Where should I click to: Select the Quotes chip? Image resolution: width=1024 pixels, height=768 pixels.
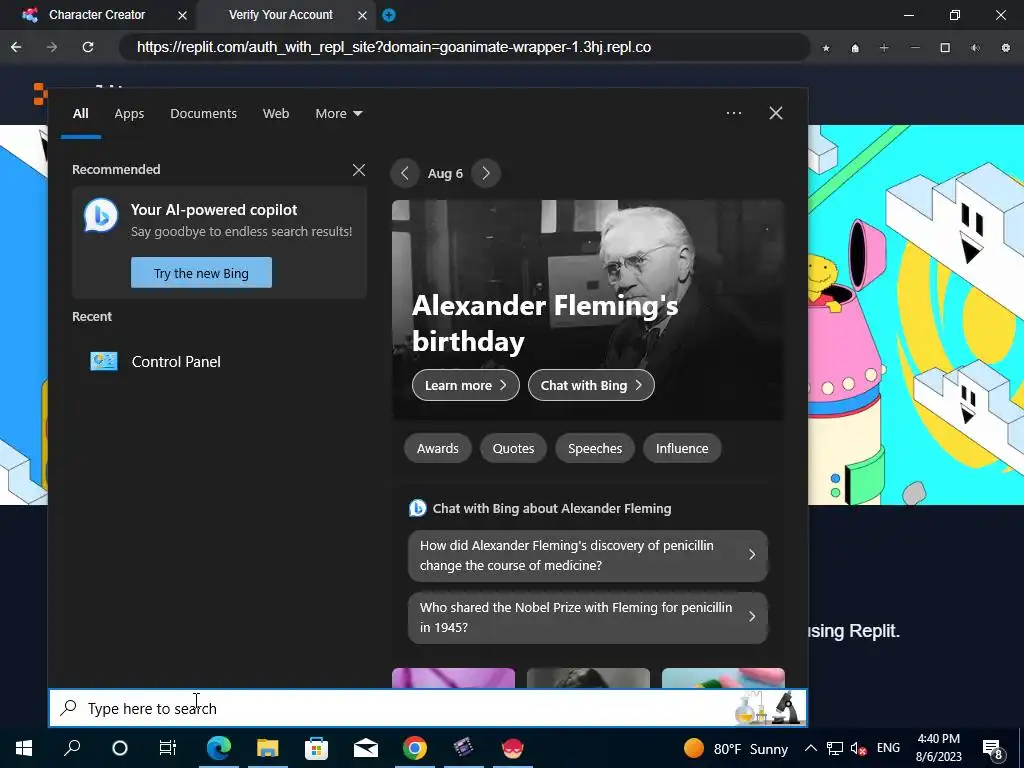(x=513, y=449)
